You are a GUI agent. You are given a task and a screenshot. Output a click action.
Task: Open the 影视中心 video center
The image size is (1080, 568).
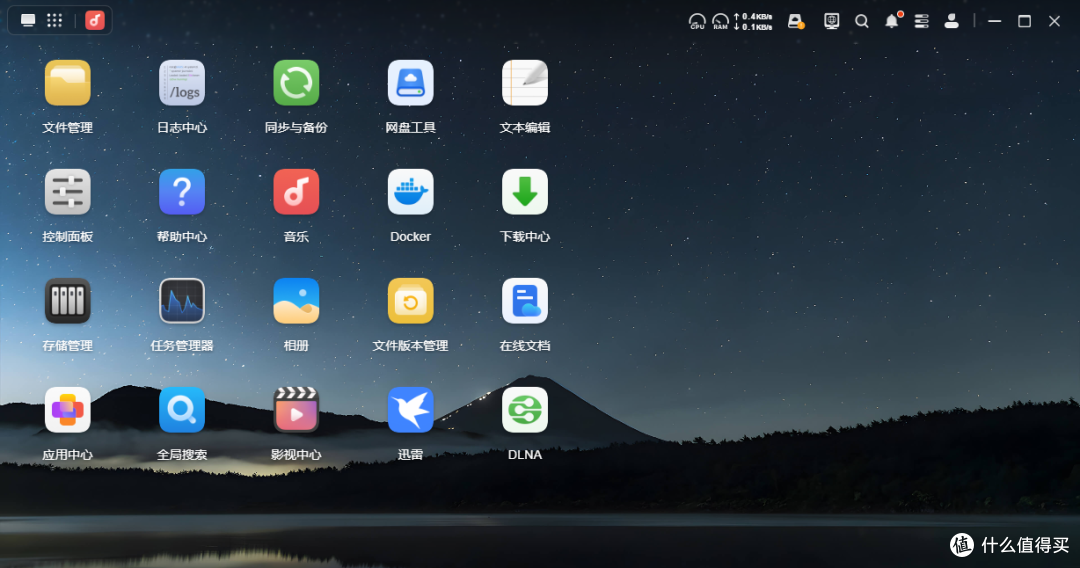296,410
